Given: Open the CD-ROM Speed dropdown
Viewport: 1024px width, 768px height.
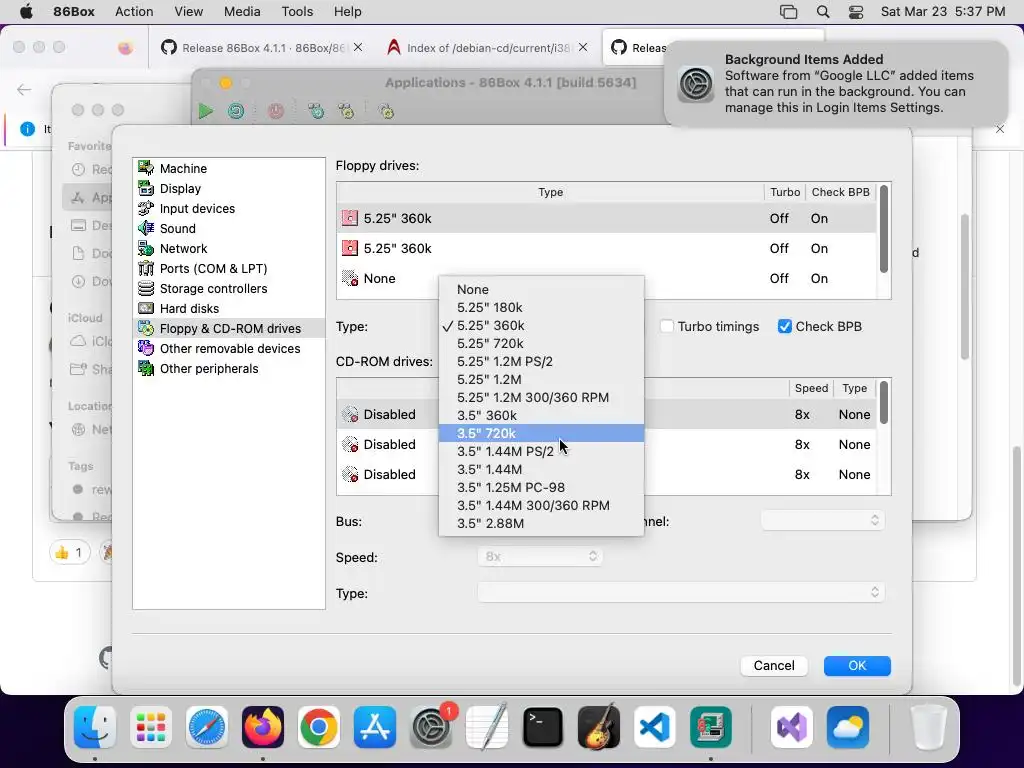Looking at the screenshot, I should [x=540, y=556].
